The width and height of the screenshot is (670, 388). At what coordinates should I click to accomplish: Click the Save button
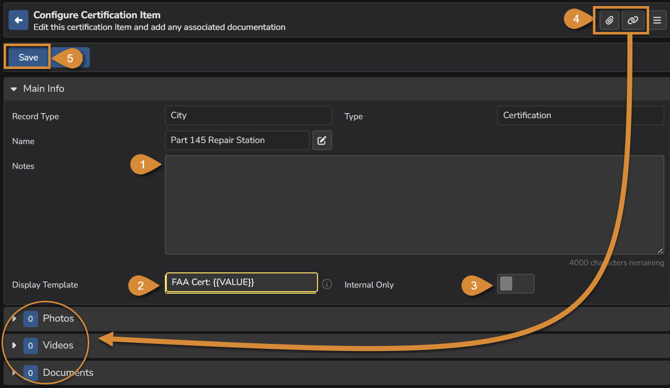28,57
